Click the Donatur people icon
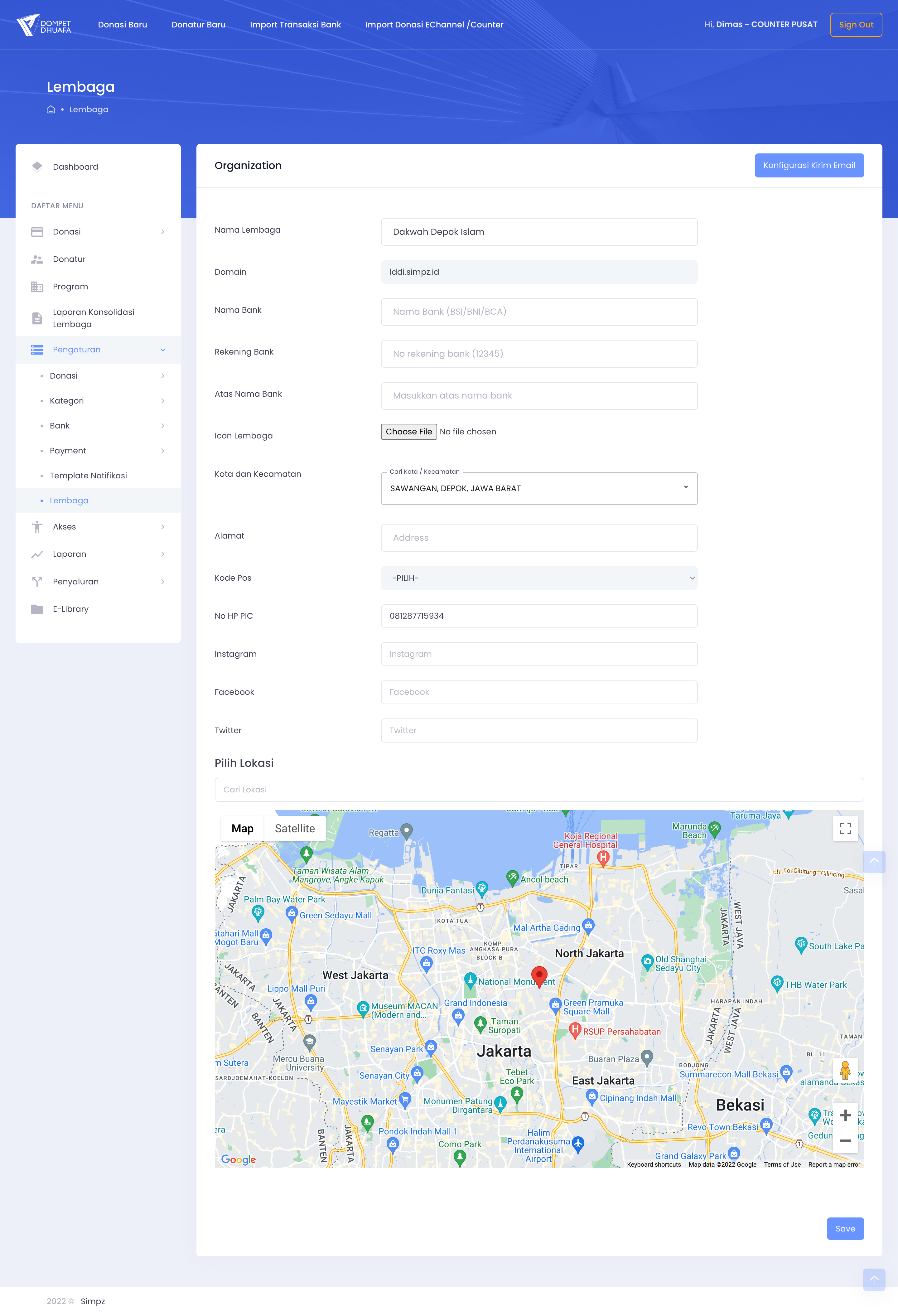Screen dimensions: 898x1316 (37, 259)
